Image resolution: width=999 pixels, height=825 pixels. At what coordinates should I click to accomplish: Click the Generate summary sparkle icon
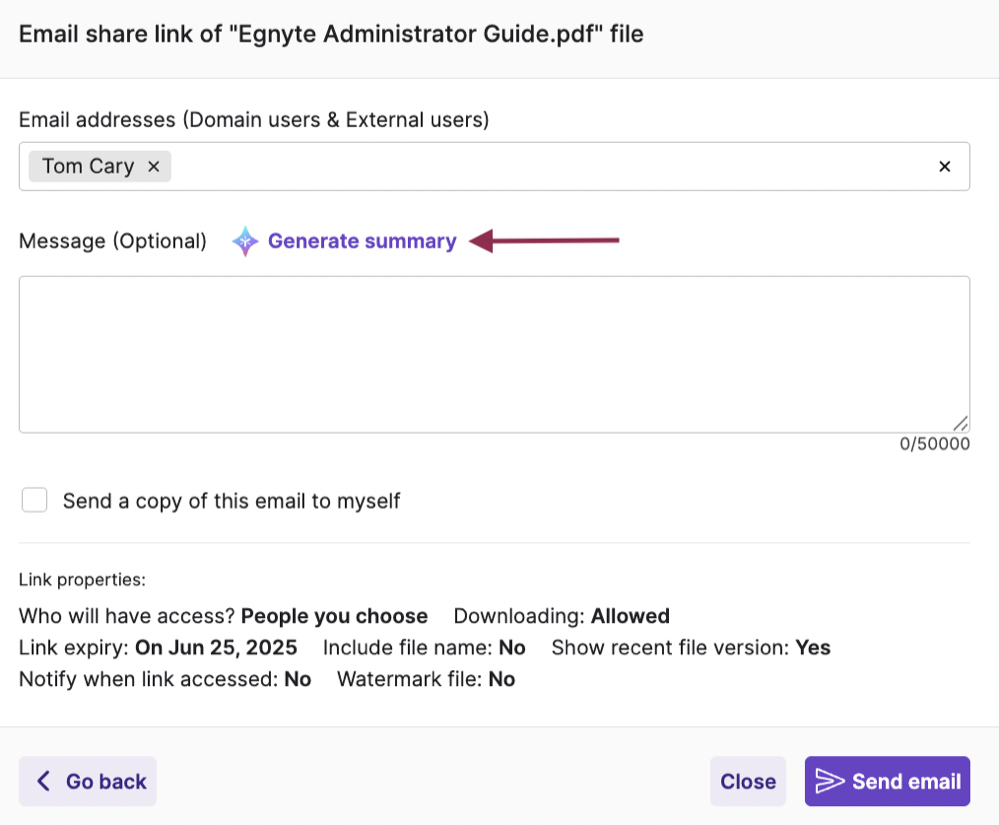pyautogui.click(x=245, y=241)
